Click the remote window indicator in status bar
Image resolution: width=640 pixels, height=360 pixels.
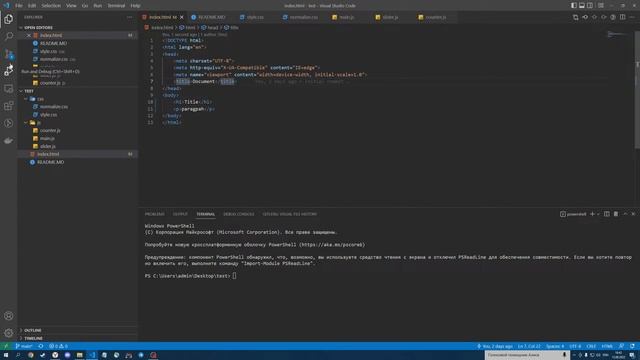pos(6,346)
